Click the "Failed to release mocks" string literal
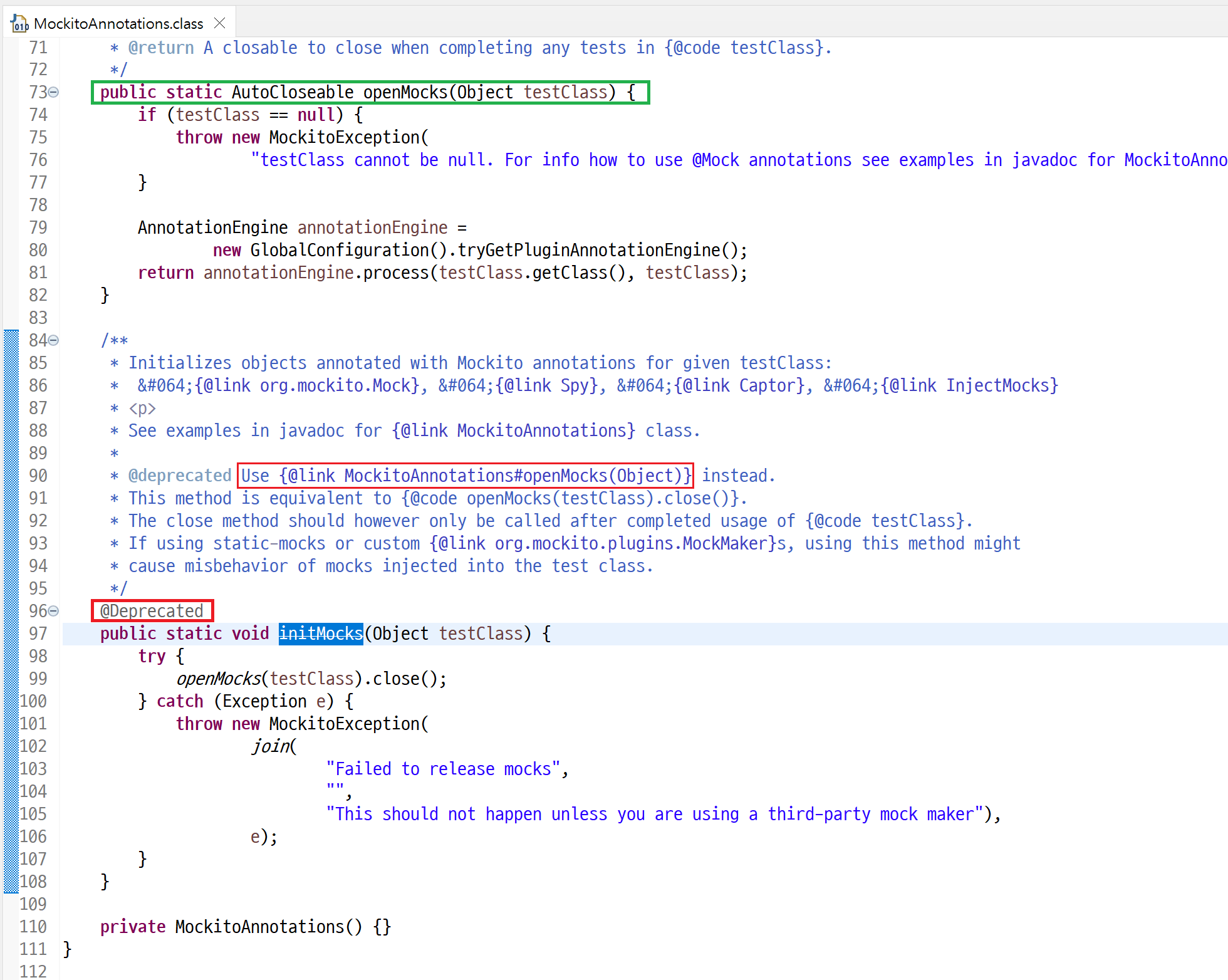Screen dimensions: 1228x980 (442, 769)
